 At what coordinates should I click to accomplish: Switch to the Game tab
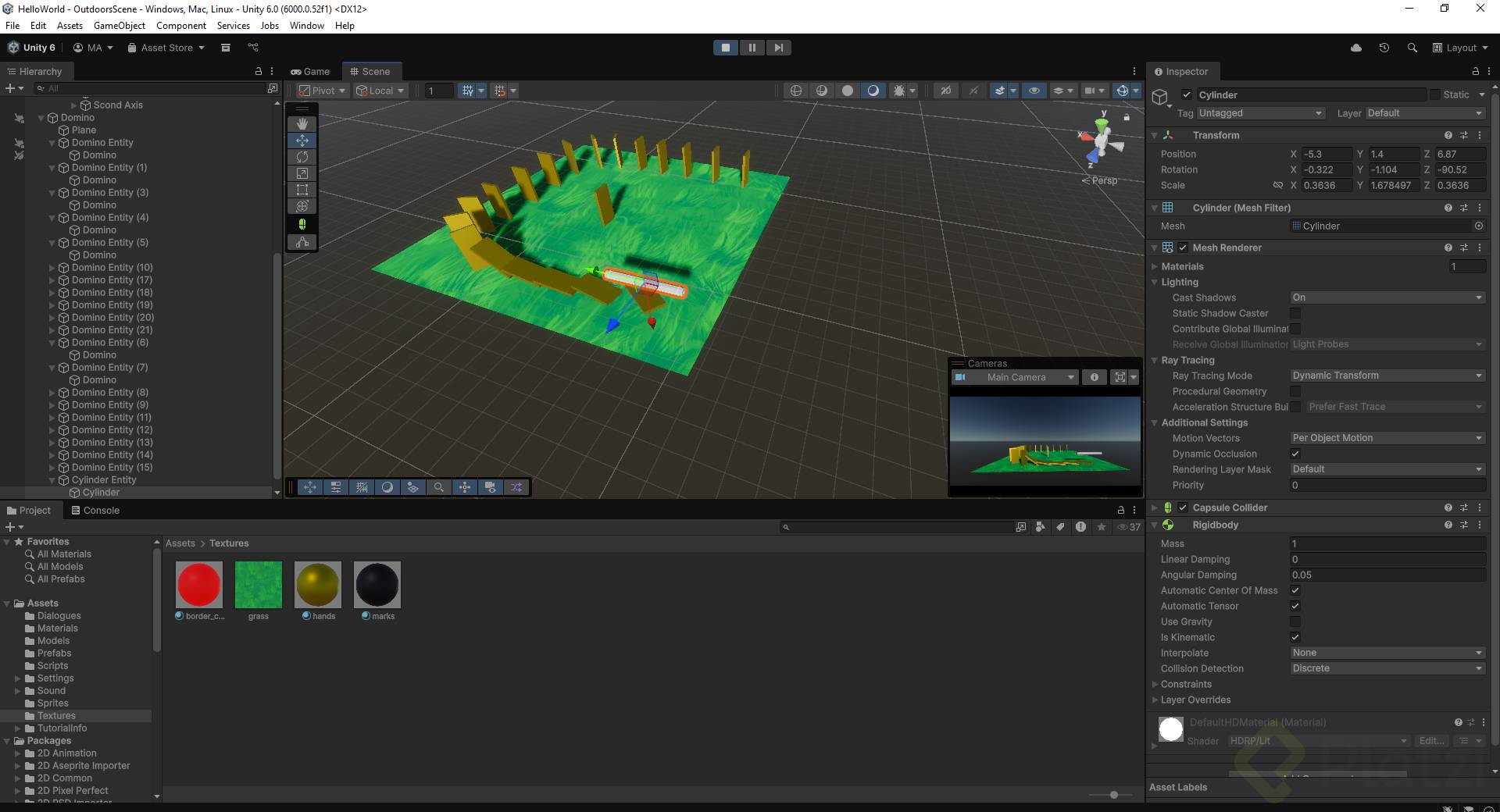coord(311,71)
